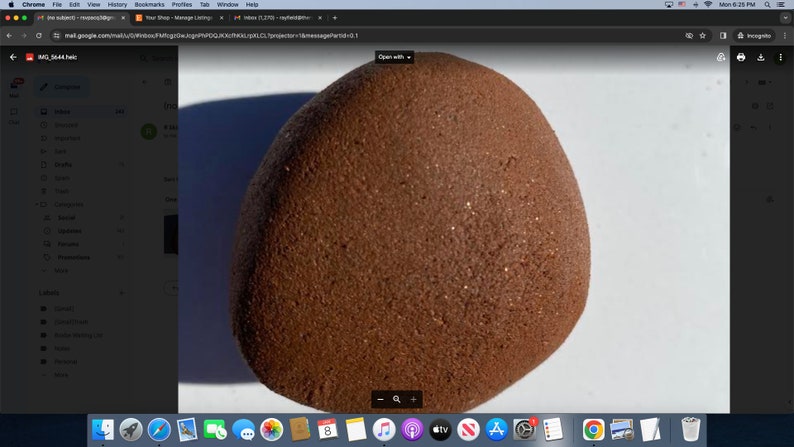The height and width of the screenshot is (447, 794).
Task: Zoom in with the plus button
Action: pos(413,399)
